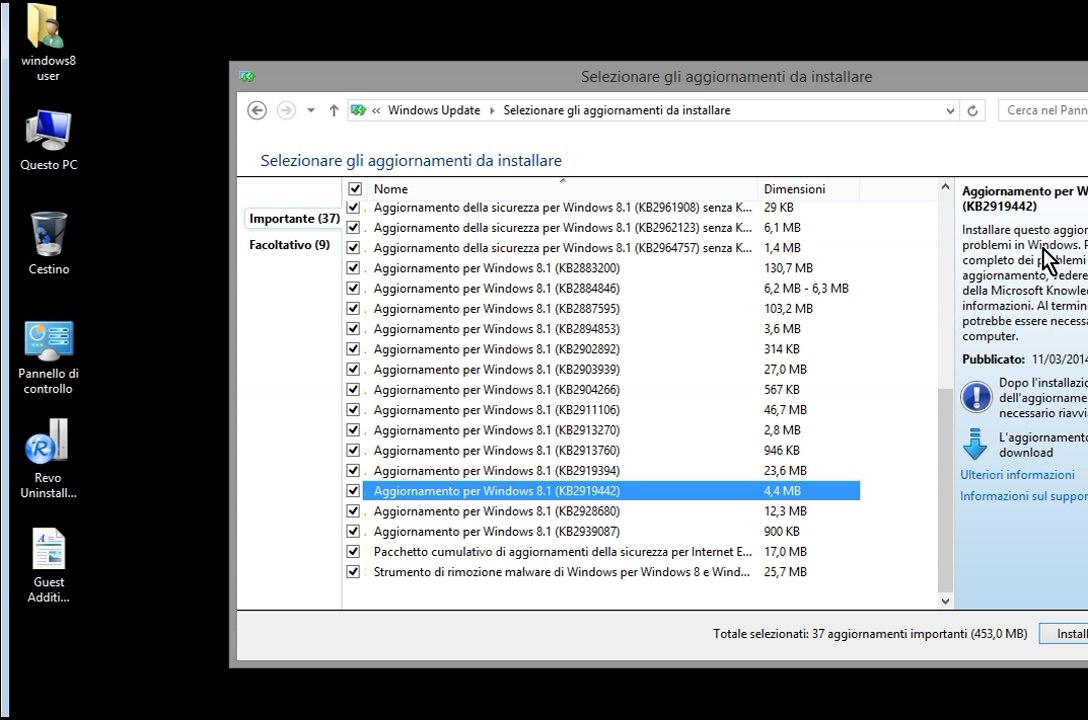Expand the breadcrumb arrow after Windows Update

click(492, 111)
